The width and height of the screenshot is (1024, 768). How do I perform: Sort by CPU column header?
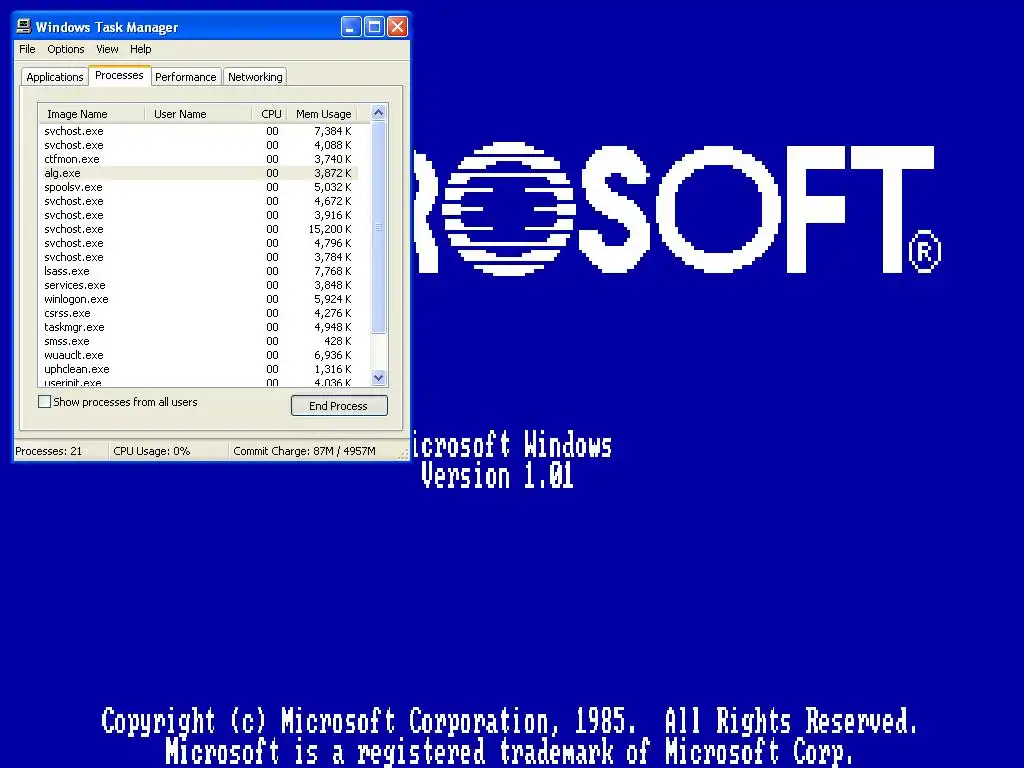(270, 114)
